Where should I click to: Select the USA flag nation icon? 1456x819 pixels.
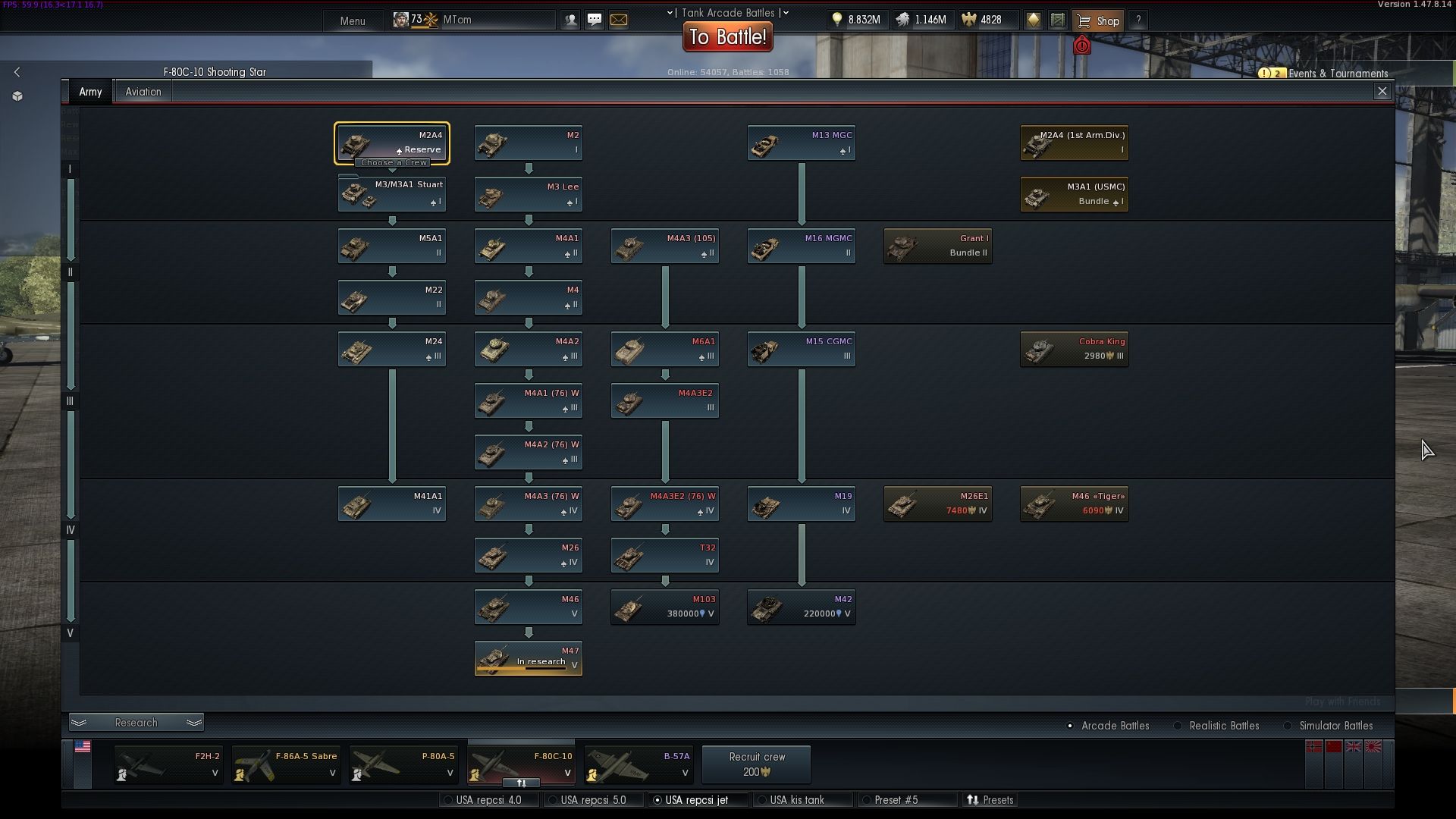(x=83, y=747)
